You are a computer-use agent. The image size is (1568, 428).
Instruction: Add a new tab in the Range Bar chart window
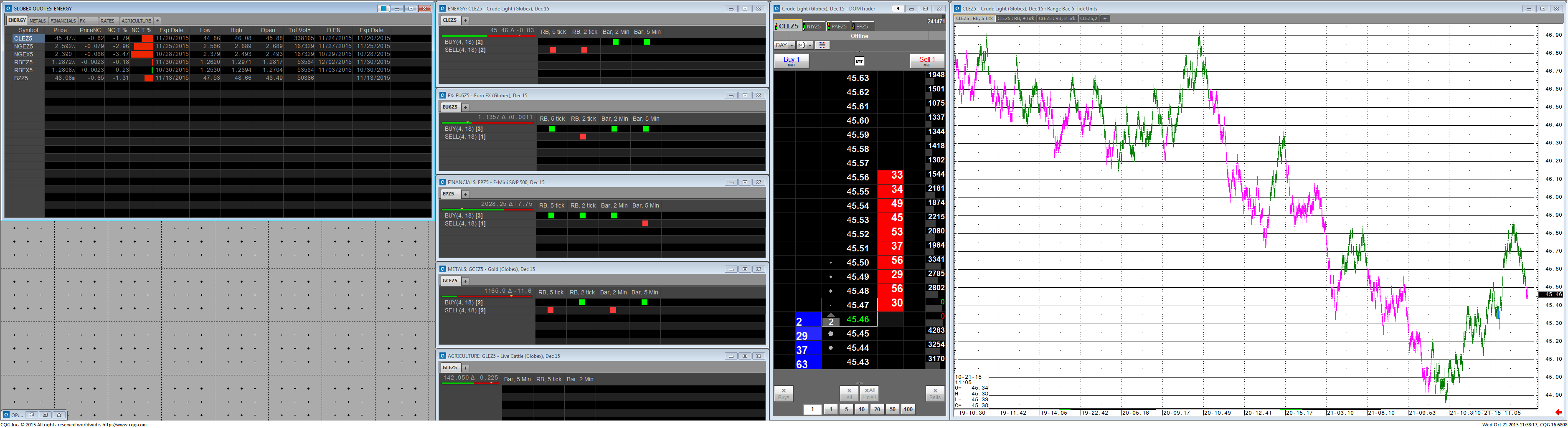point(1105,19)
